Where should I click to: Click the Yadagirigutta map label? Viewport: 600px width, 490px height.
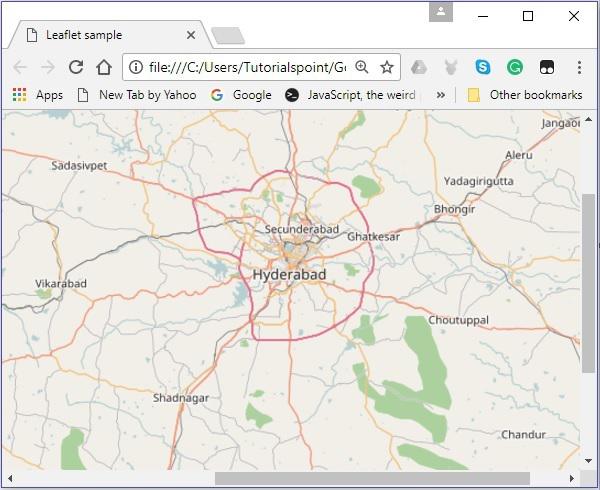pos(478,181)
